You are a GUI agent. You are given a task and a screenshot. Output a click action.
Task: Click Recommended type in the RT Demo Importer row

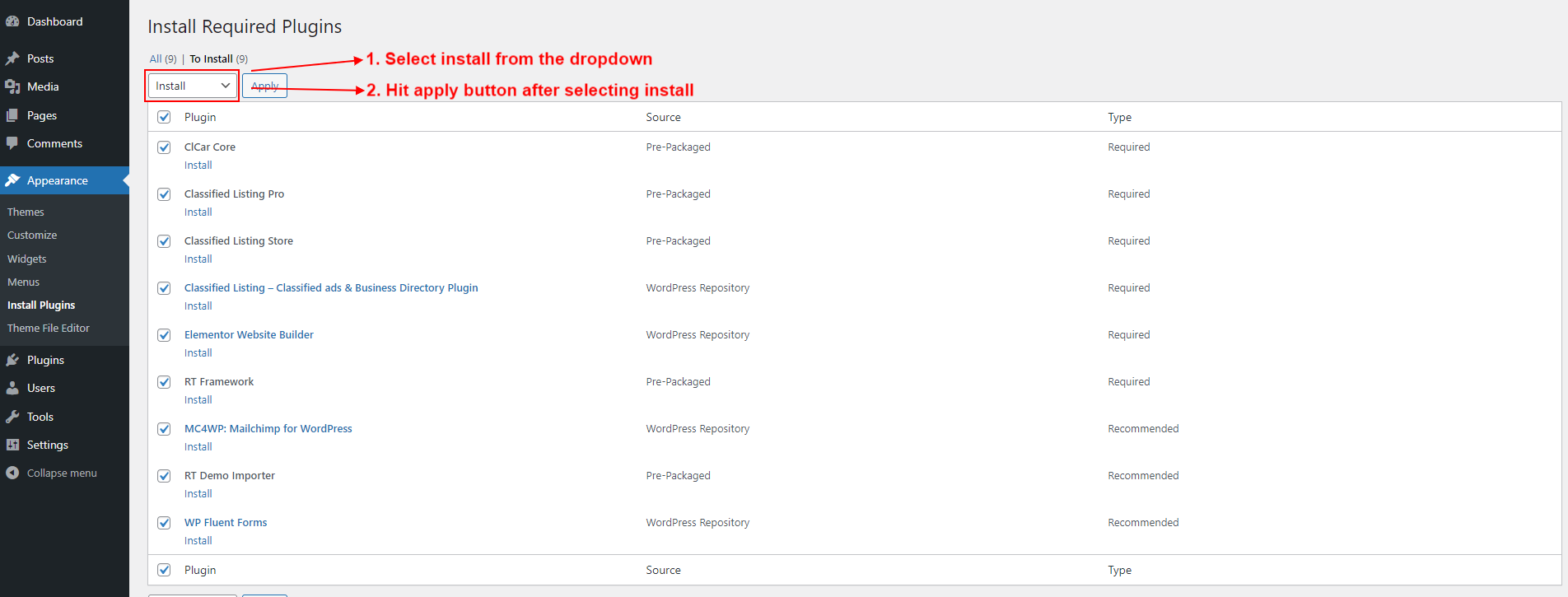click(x=1143, y=475)
